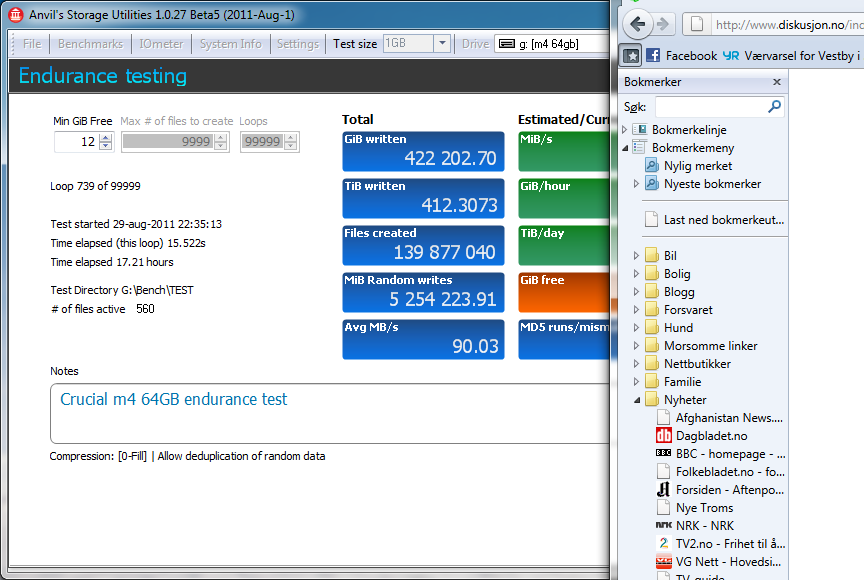Click the bookmarks Søk search field
Screen dimensions: 864x580
tap(711, 106)
